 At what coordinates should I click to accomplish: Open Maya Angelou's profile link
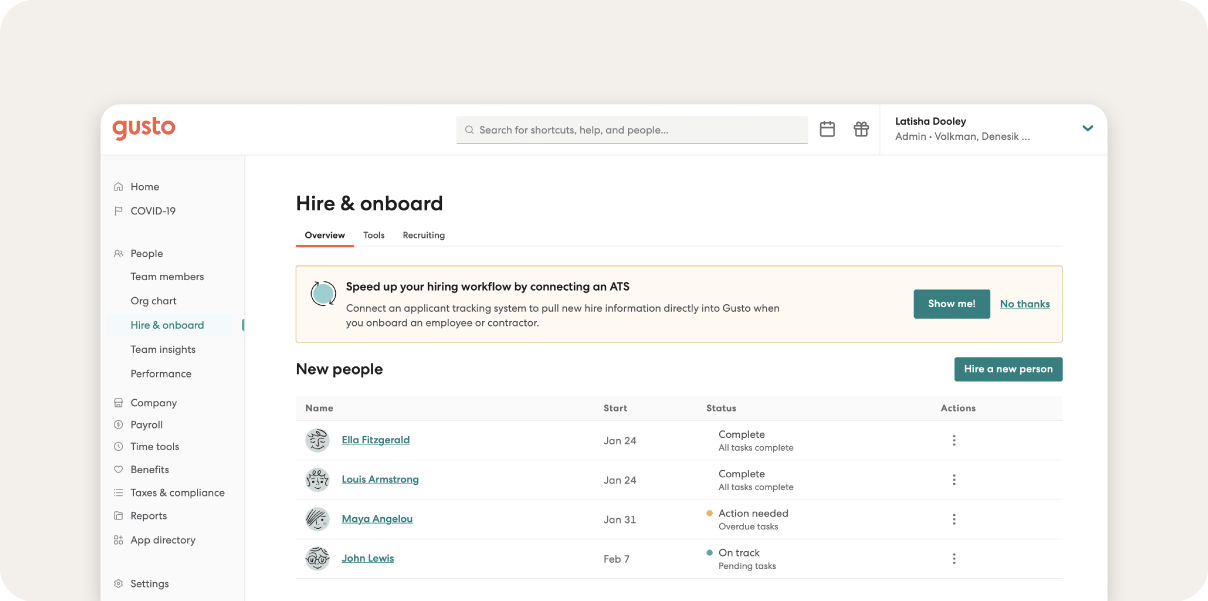coord(377,519)
